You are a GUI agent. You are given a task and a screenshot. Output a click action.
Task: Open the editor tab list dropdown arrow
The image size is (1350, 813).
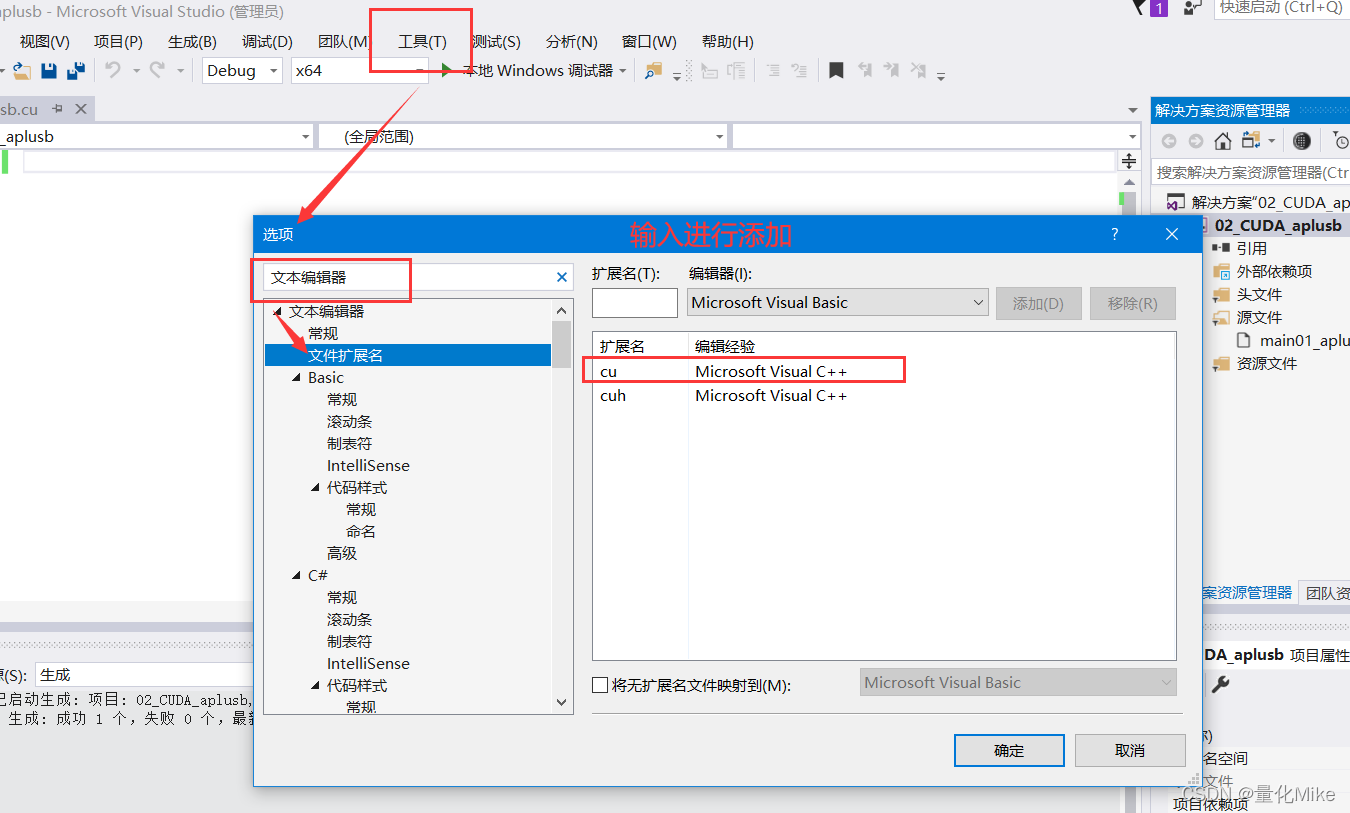point(1132,110)
